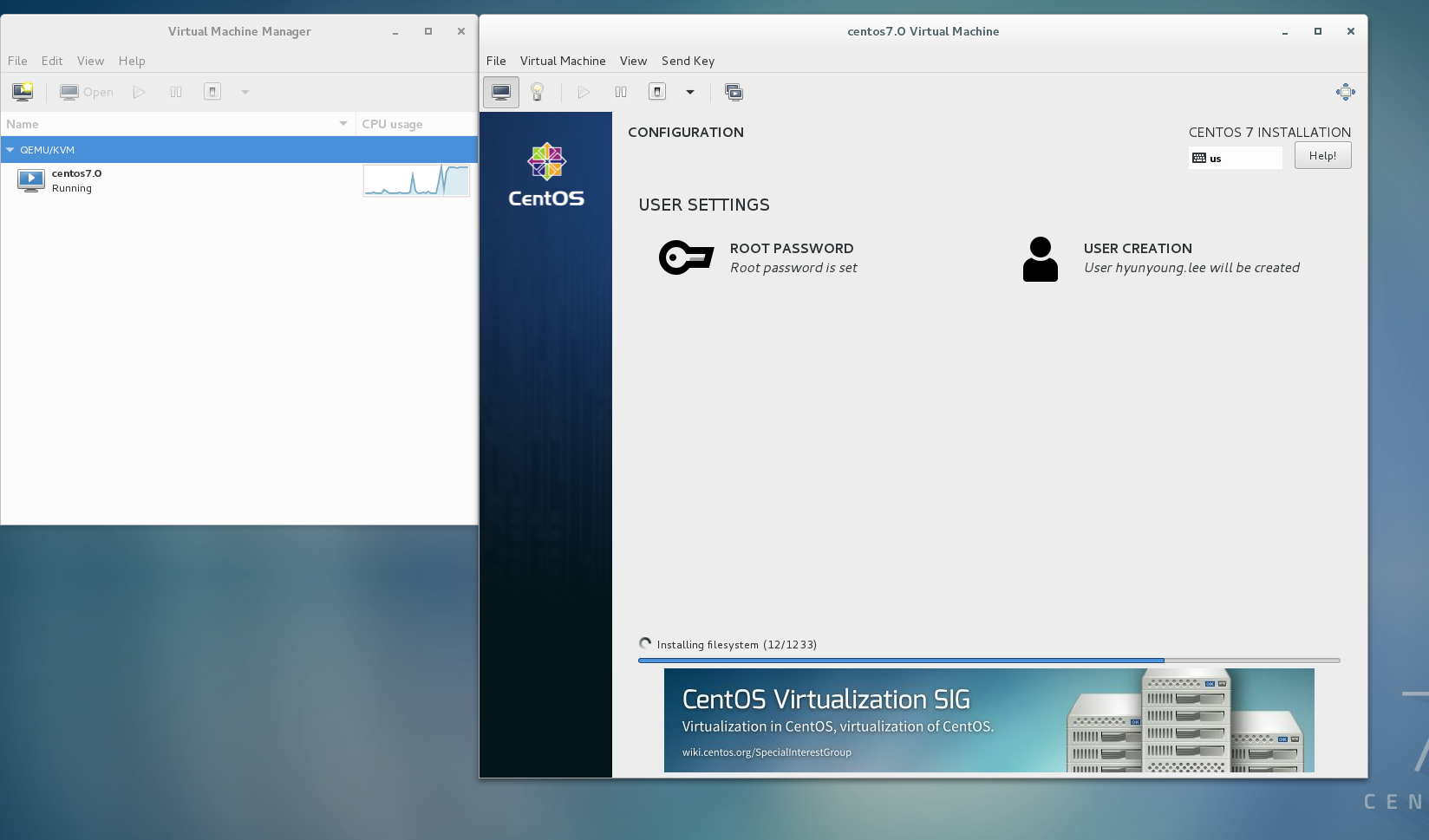Click the run (play) icon in Virtual Machine Manager
The width and height of the screenshot is (1429, 840).
(139, 92)
